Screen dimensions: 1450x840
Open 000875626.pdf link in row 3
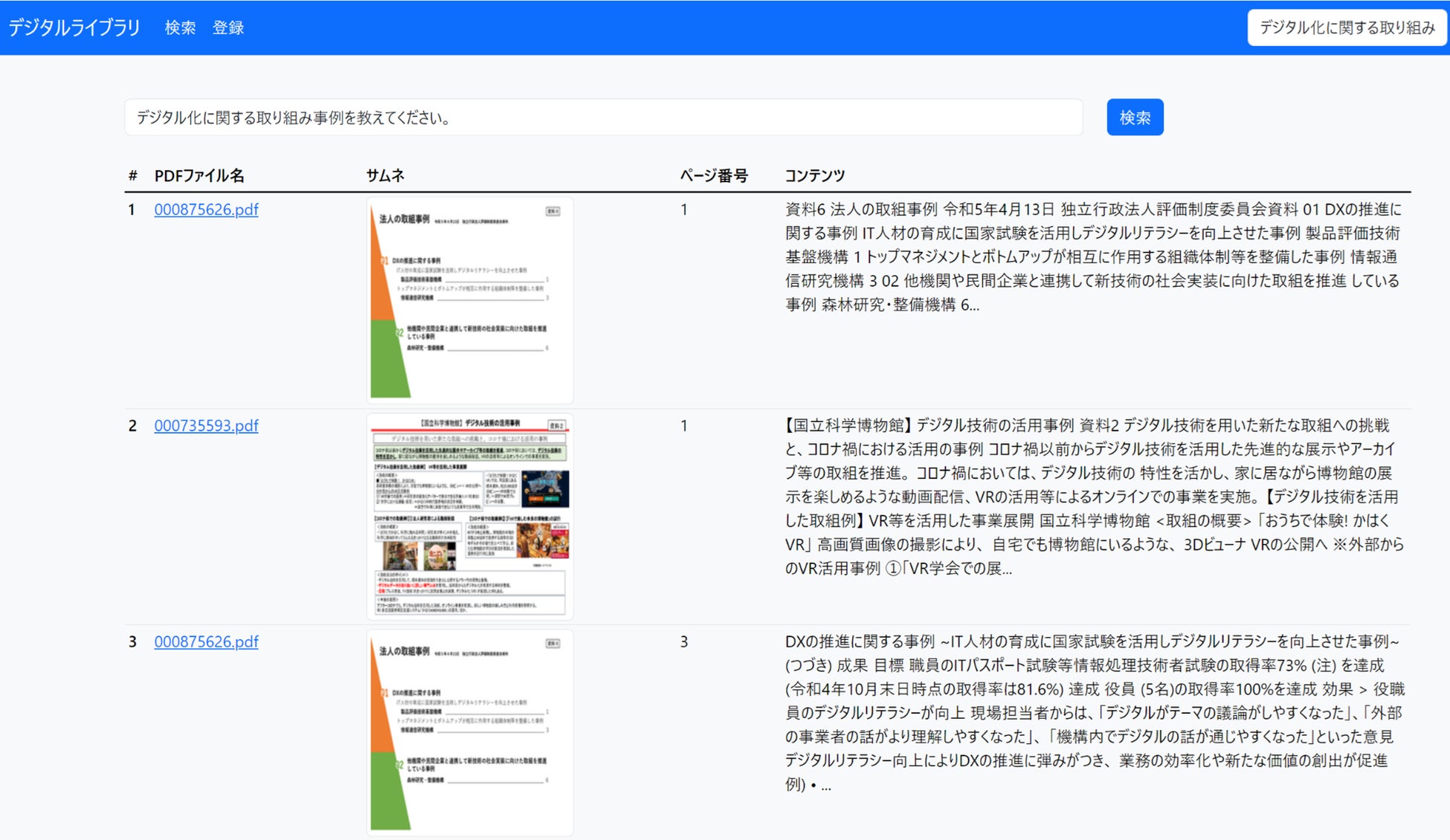click(206, 642)
